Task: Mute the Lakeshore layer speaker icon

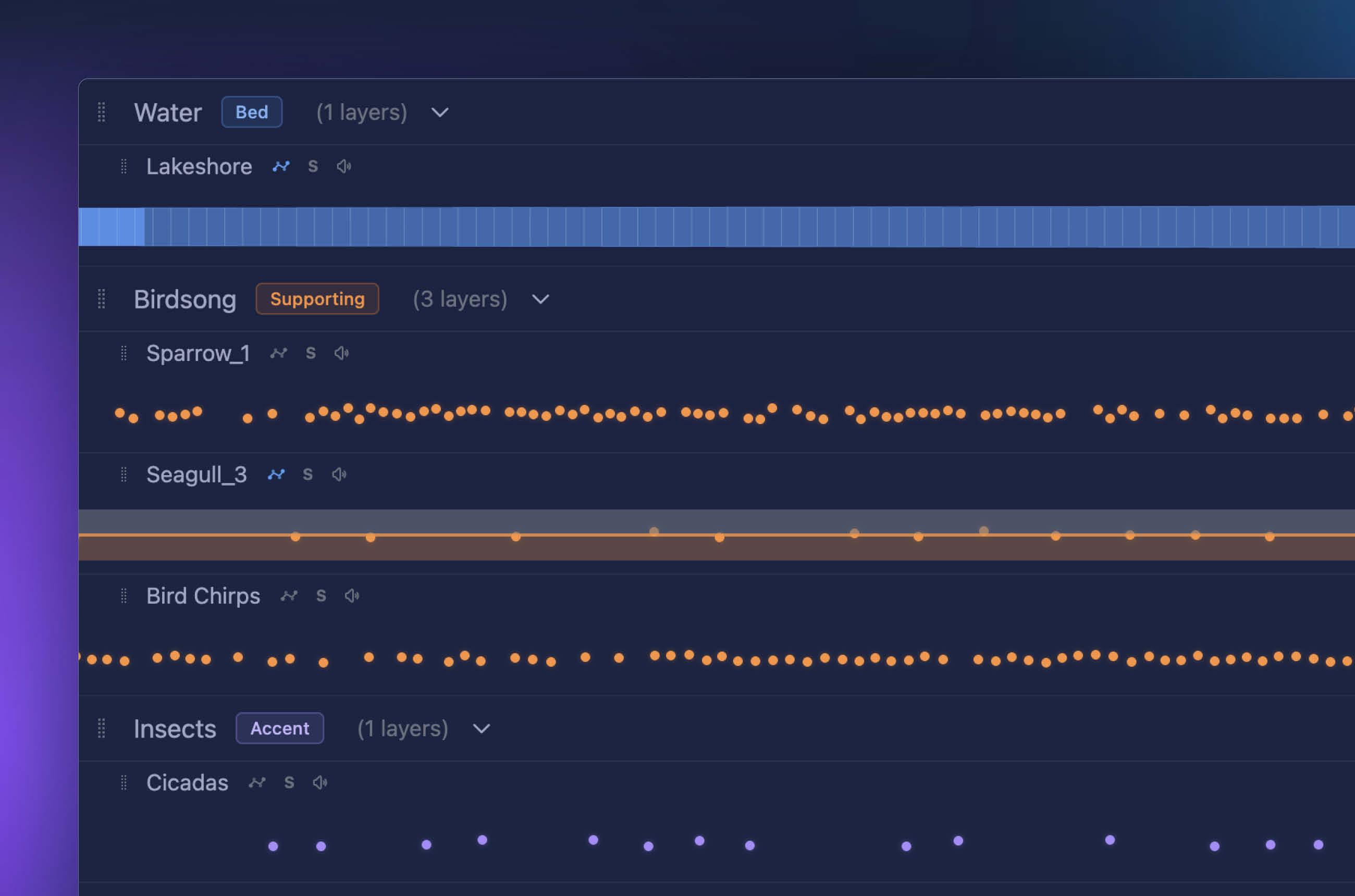Action: coord(343,166)
